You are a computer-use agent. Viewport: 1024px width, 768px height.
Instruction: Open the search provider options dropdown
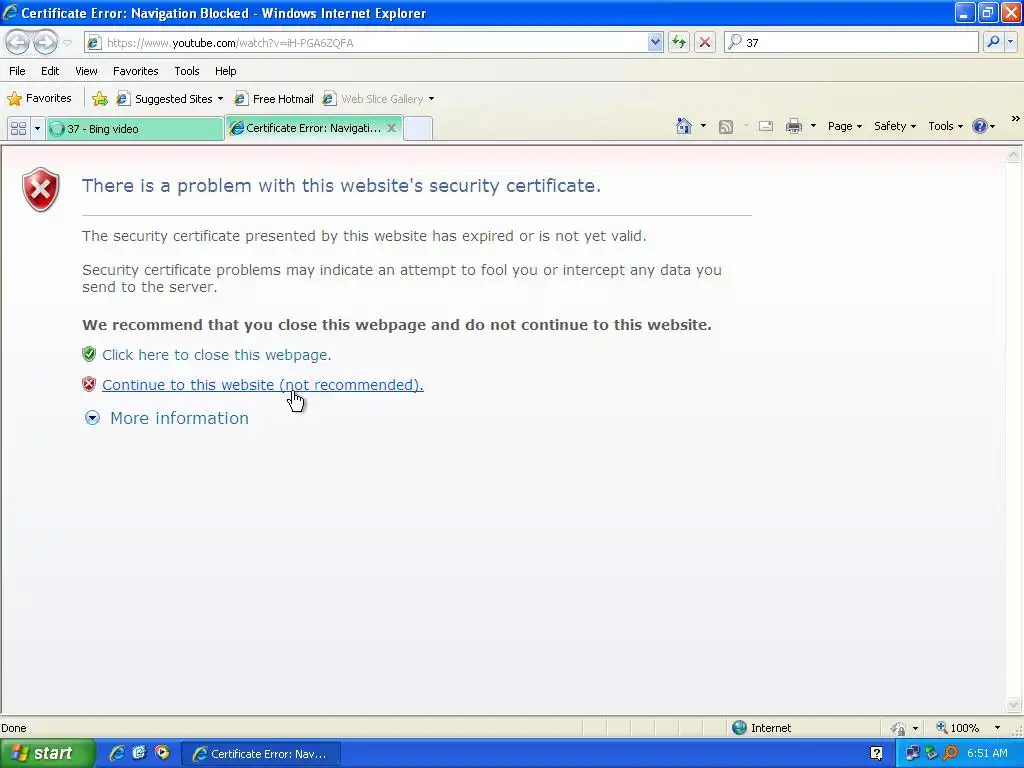click(1010, 42)
